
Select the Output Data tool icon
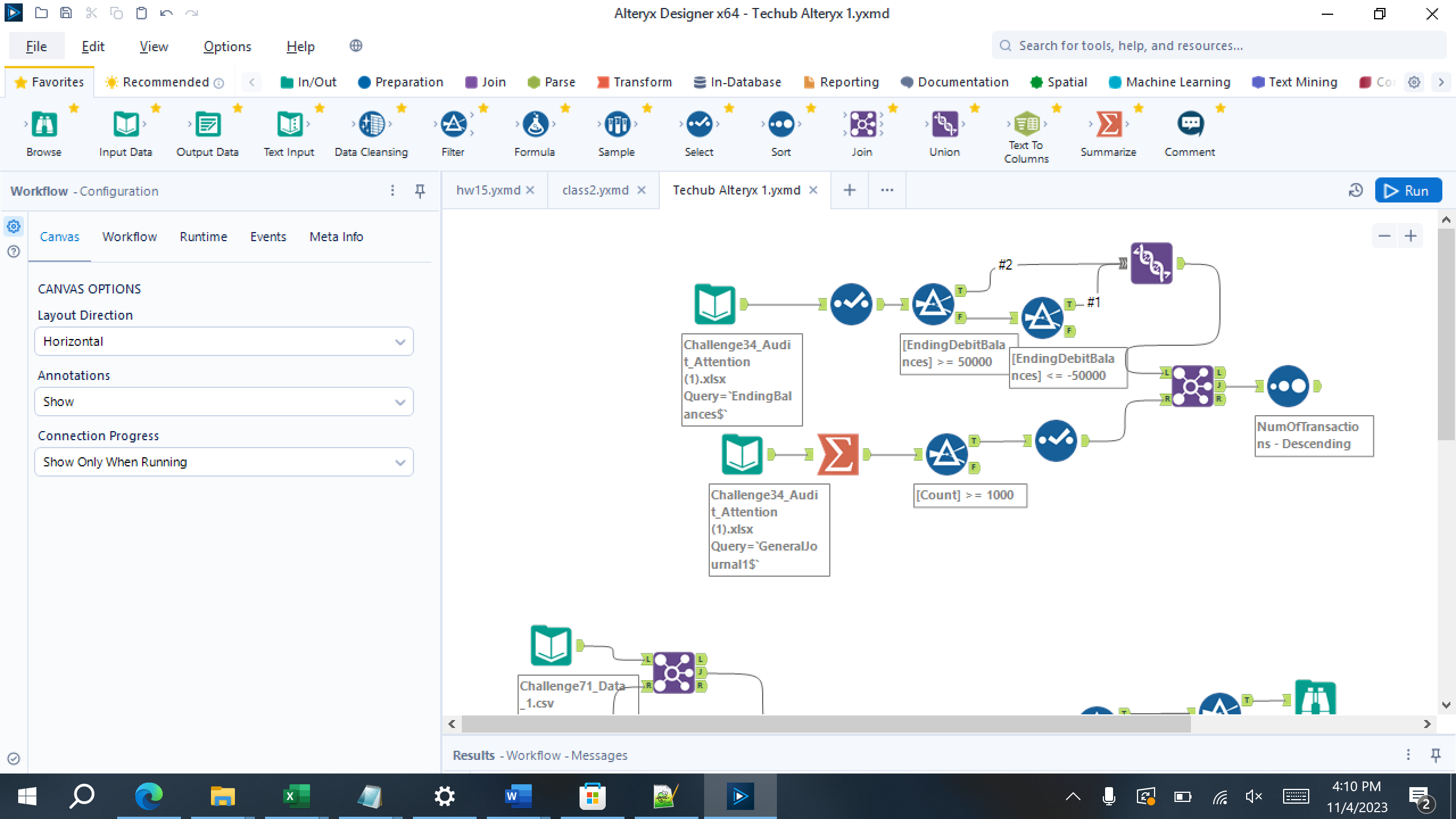[208, 124]
